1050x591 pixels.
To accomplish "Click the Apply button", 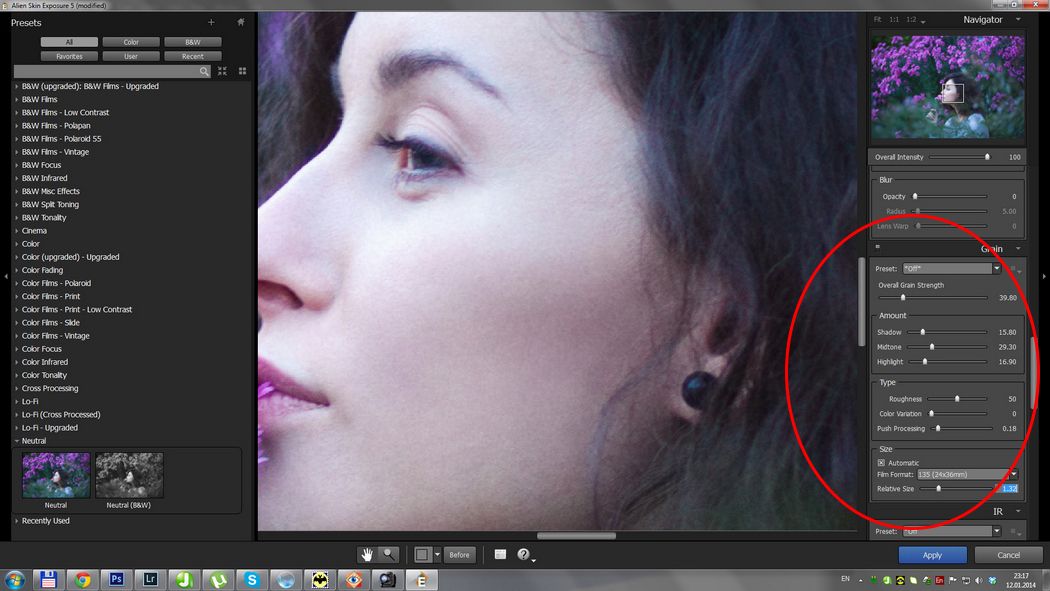I will pyautogui.click(x=932, y=555).
